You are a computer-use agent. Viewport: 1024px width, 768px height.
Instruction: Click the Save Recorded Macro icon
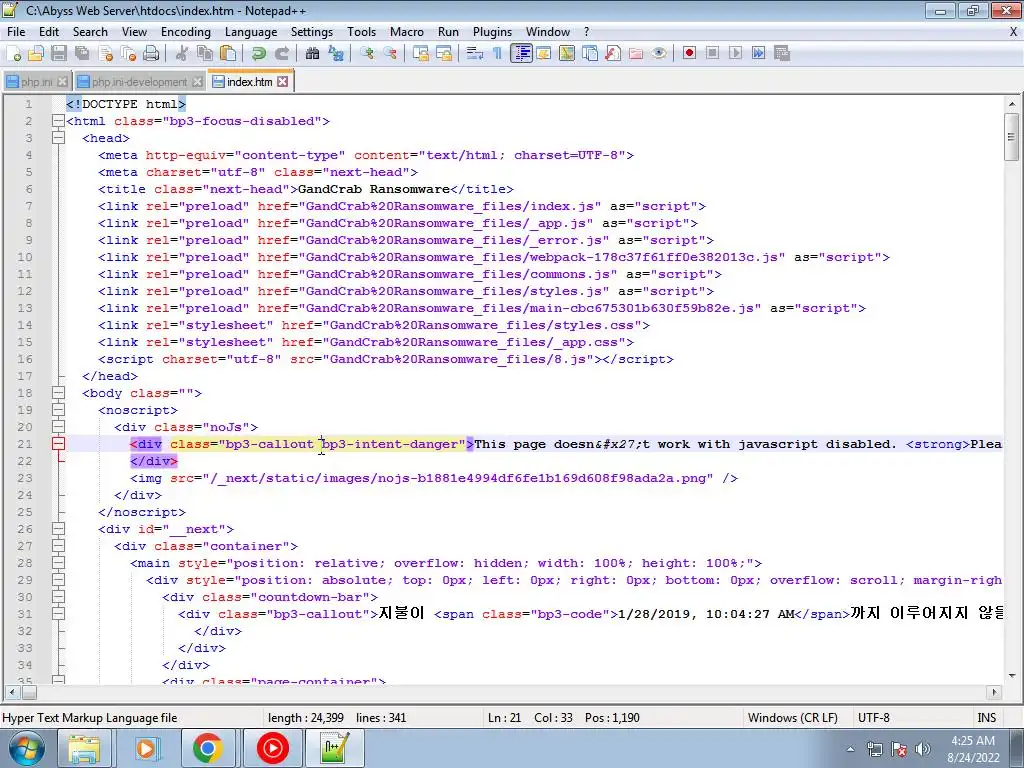(782, 53)
